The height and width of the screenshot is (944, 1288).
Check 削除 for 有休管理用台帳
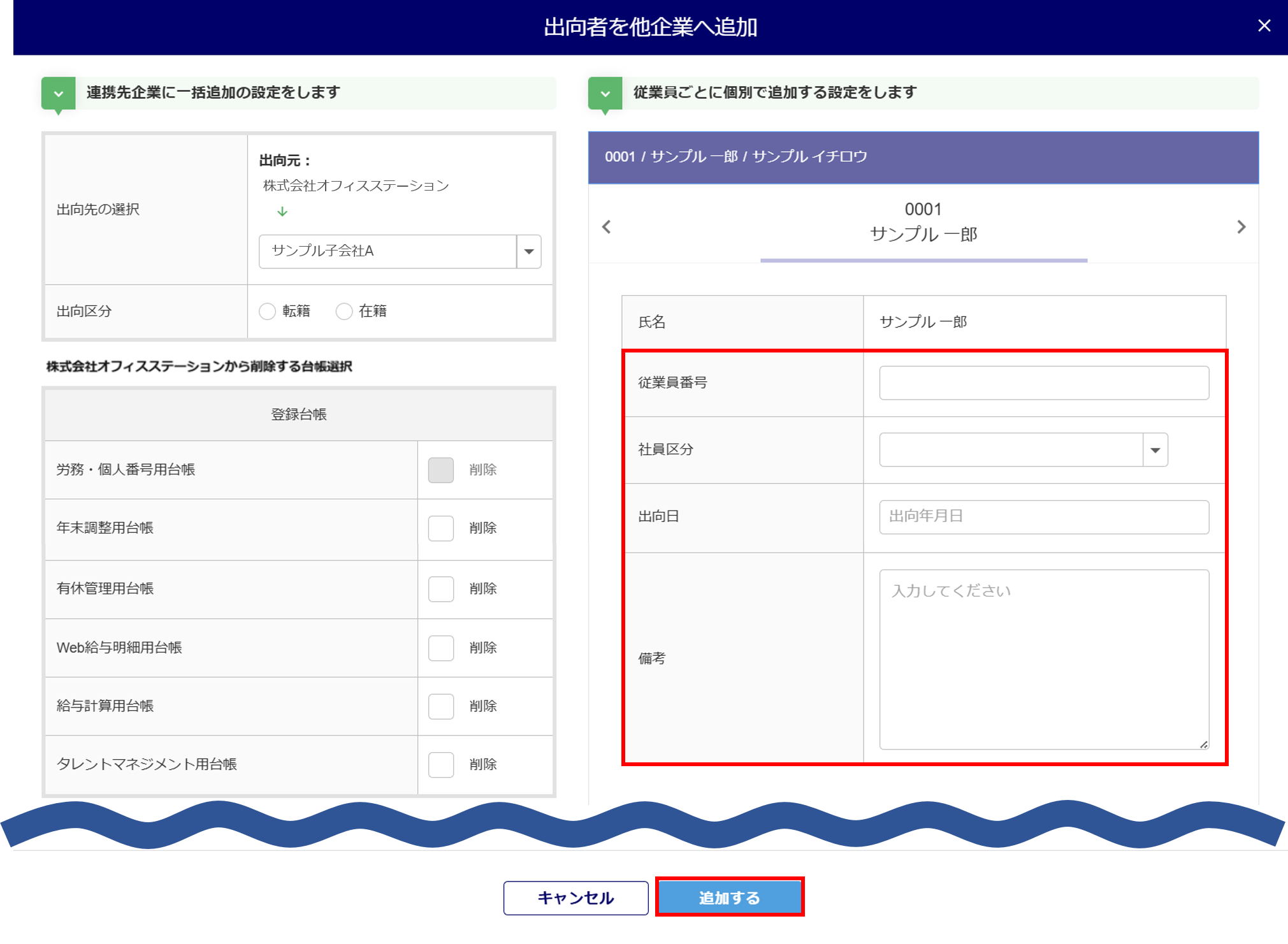pos(441,589)
